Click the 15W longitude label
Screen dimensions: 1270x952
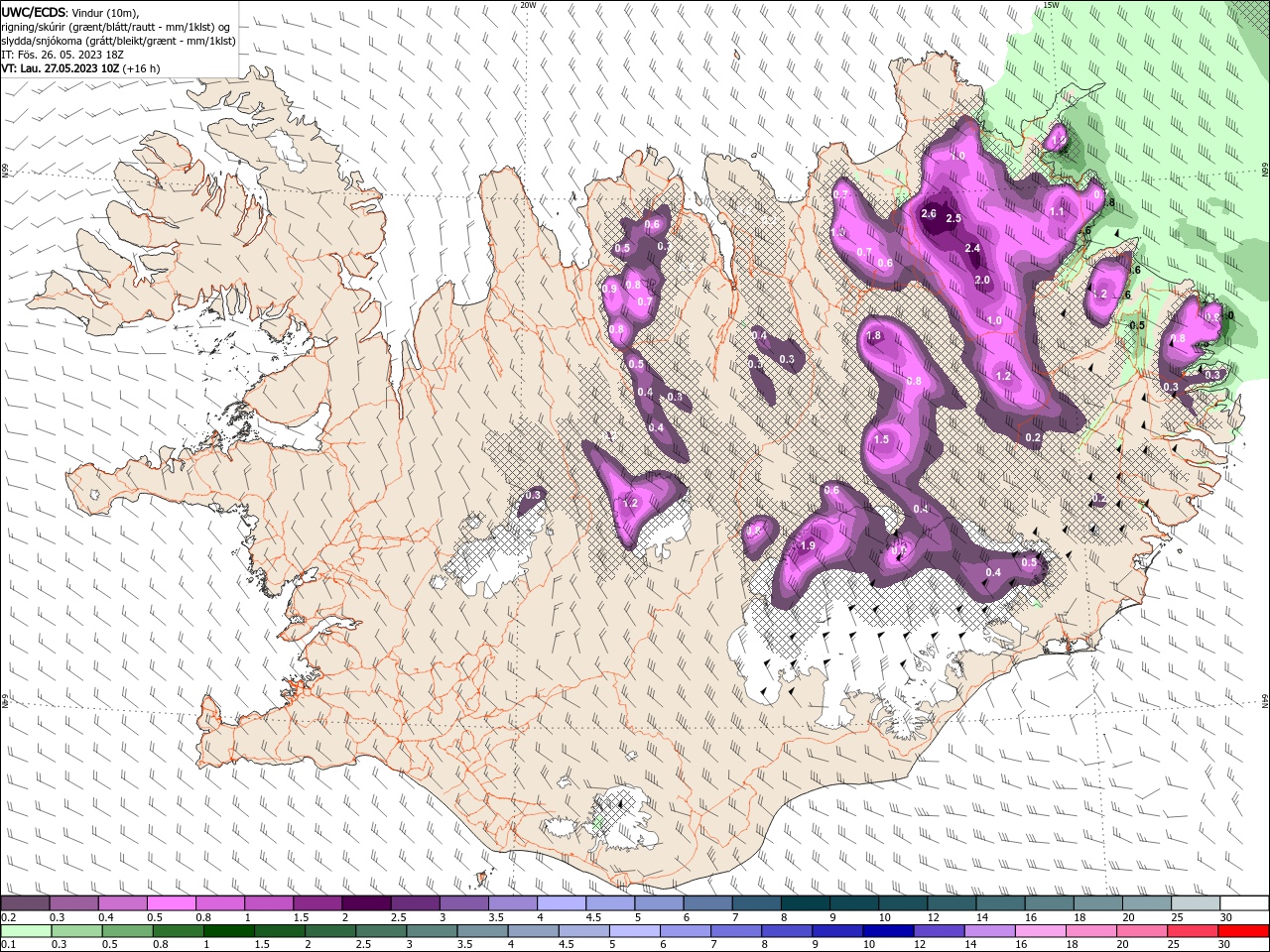click(x=1051, y=5)
